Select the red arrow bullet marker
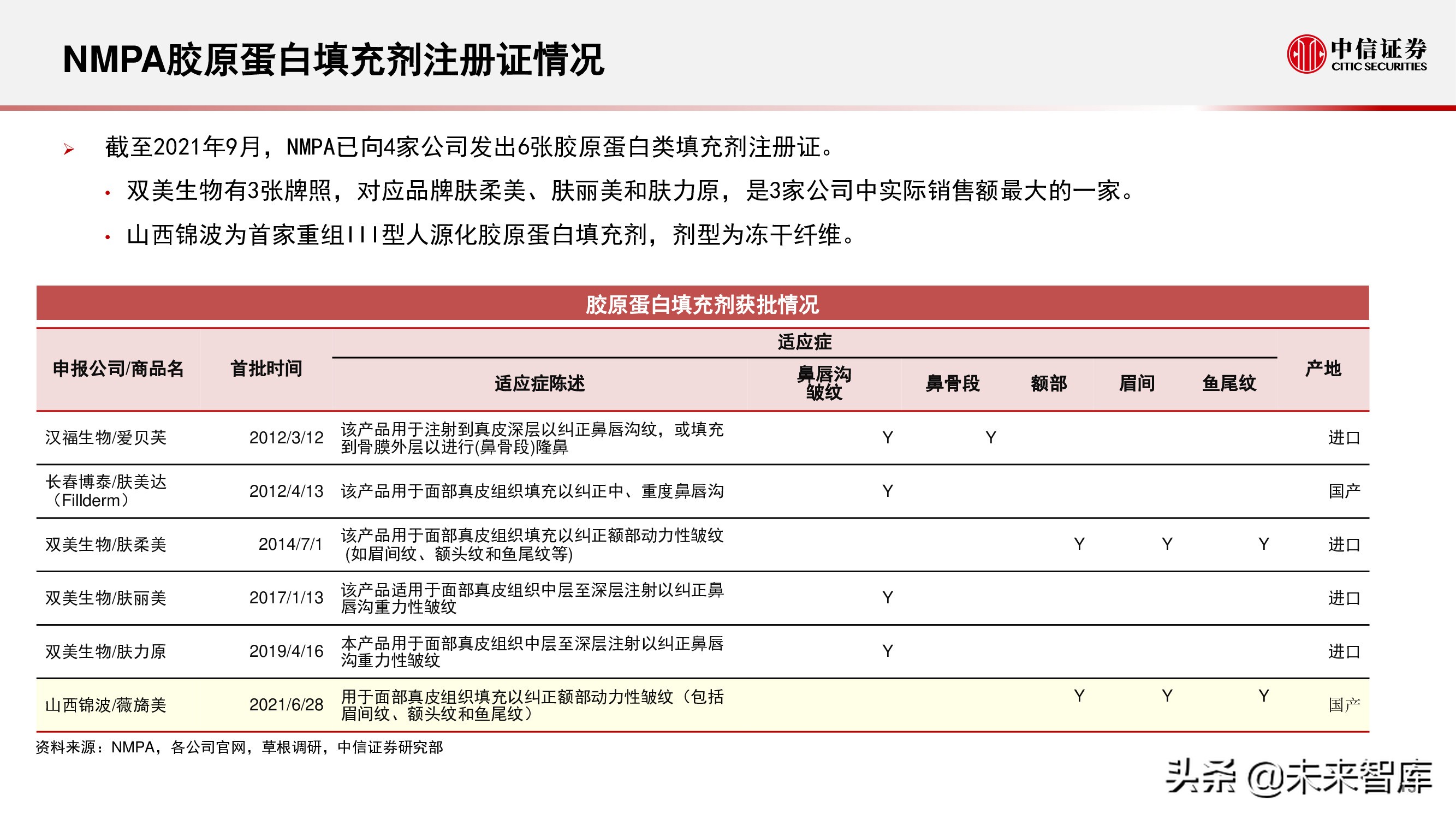Viewport: 1456px width, 819px height. point(68,148)
